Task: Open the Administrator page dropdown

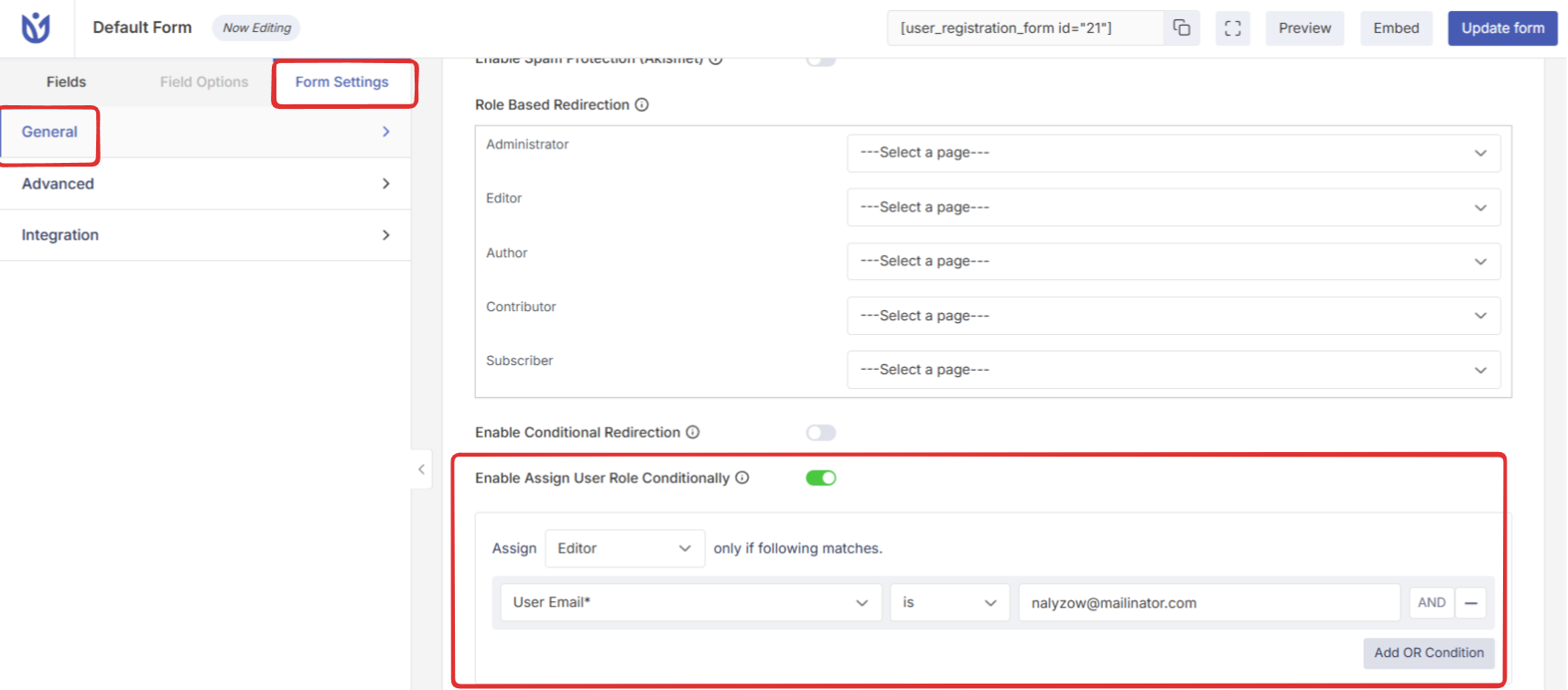Action: [x=1173, y=153]
